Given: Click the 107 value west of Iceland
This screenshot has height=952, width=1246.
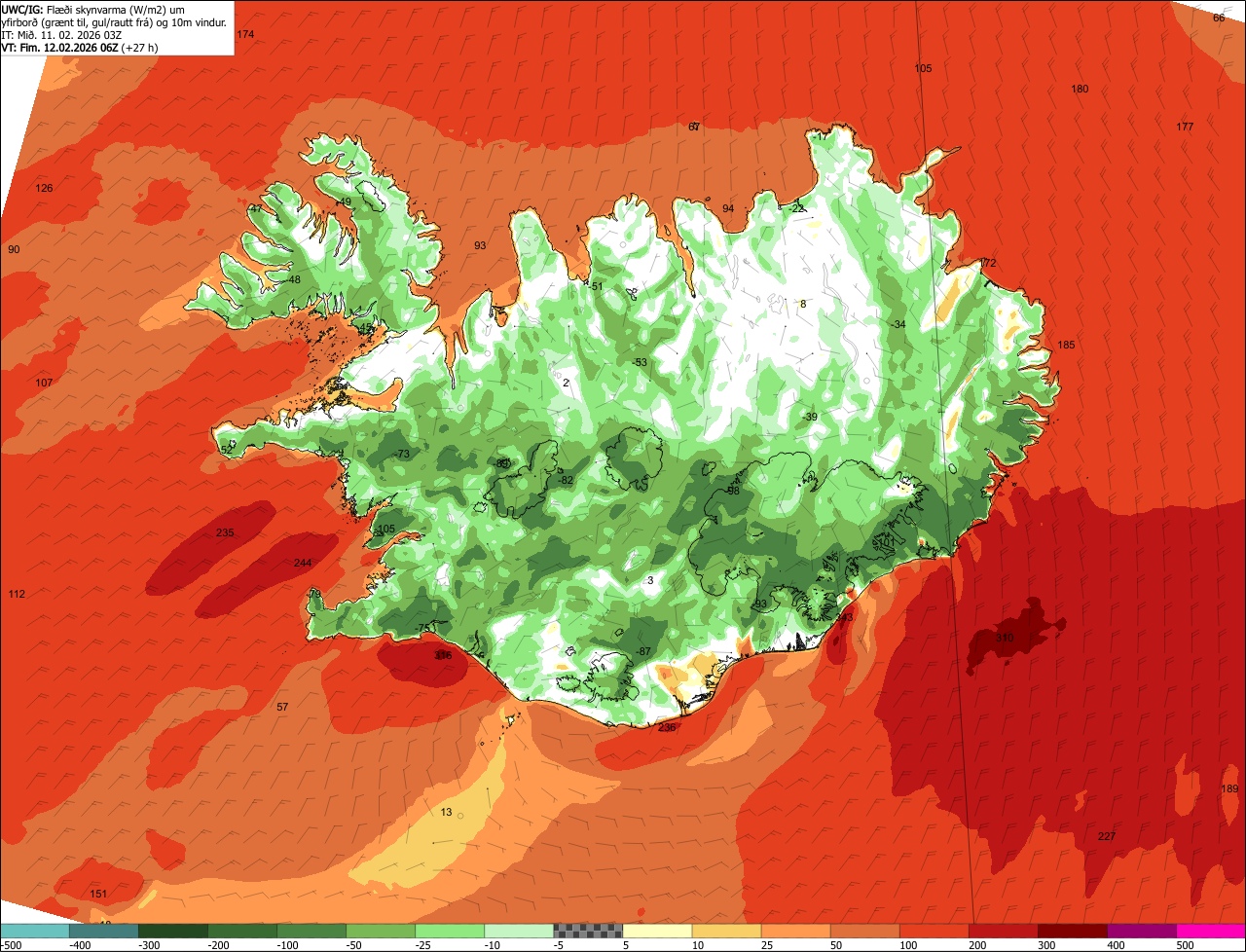Looking at the screenshot, I should point(44,383).
